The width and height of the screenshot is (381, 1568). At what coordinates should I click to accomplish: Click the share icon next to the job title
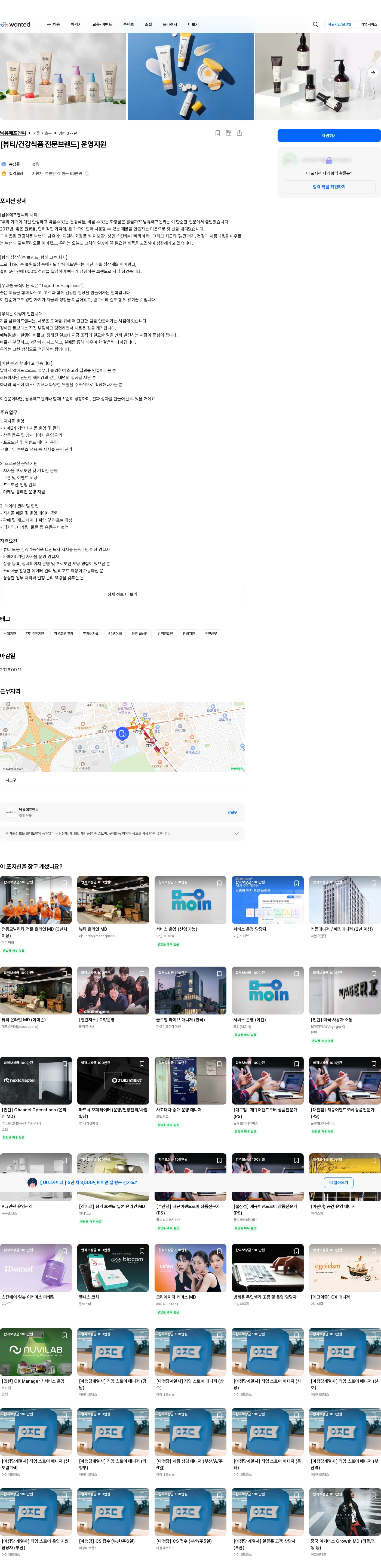click(x=239, y=133)
